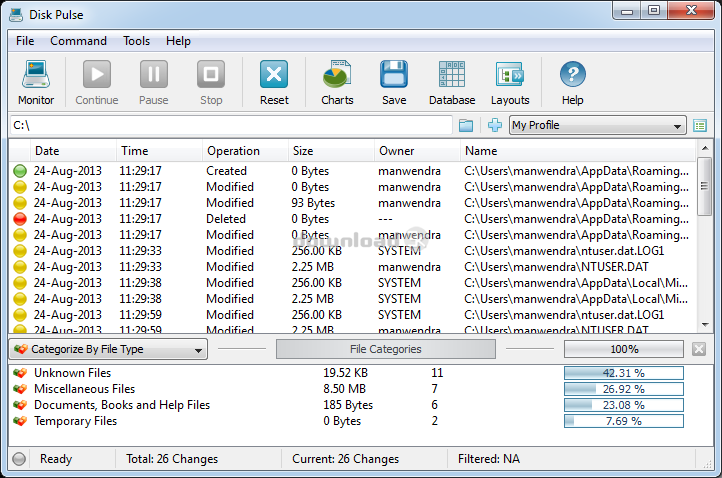722x478 pixels.
Task: Click the 42.31 % progress bar
Action: tap(624, 373)
